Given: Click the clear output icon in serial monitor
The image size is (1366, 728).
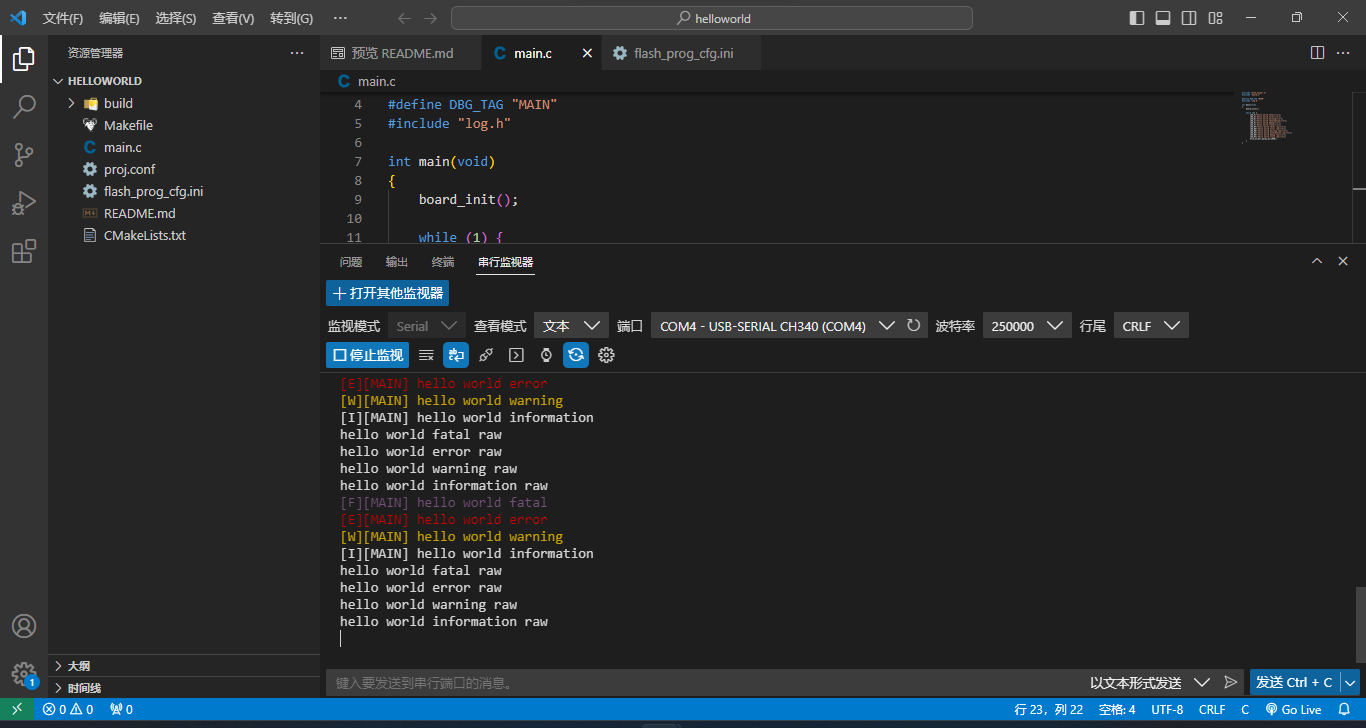Looking at the screenshot, I should click(426, 355).
